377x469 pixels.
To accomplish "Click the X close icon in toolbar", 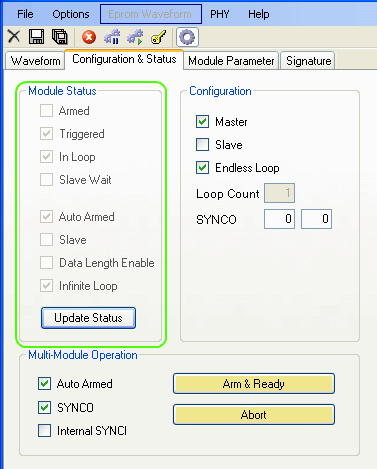I will pyautogui.click(x=14, y=36).
